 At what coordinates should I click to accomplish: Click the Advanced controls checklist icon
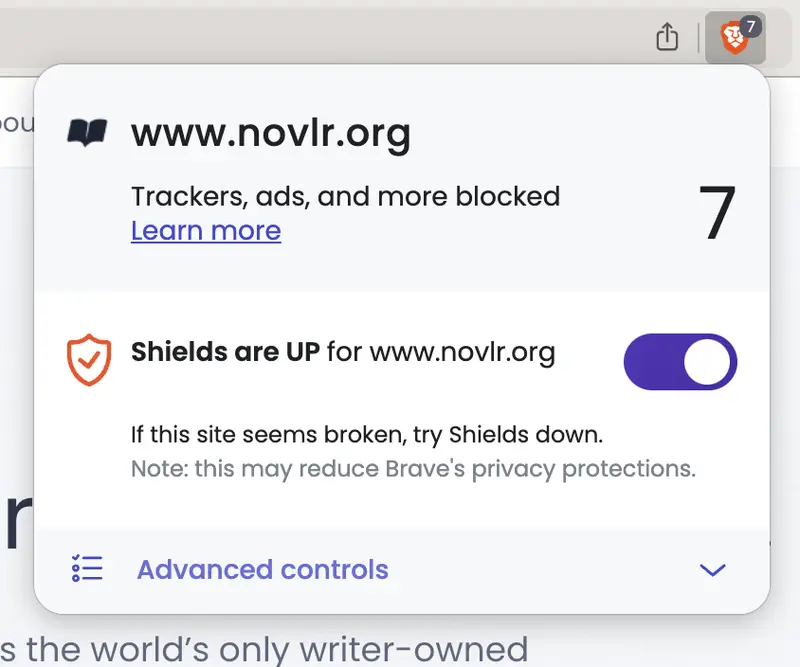coord(87,569)
